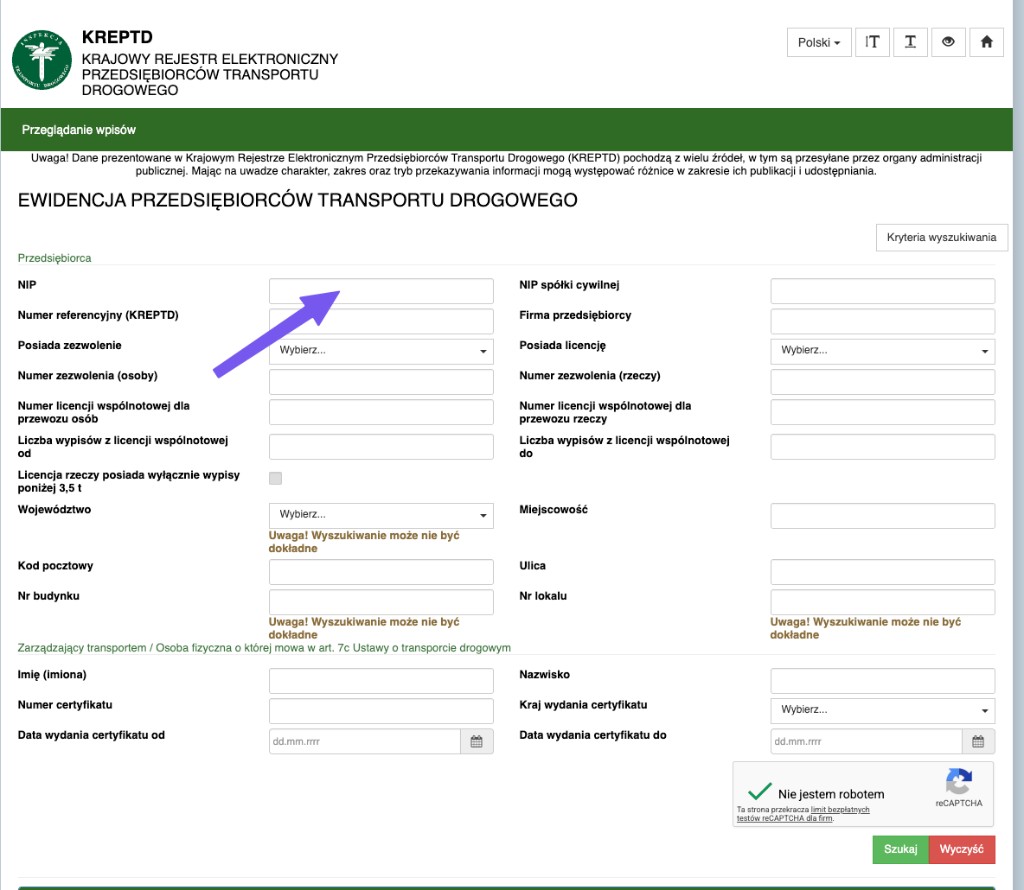Image resolution: width=1024 pixels, height=890 pixels.
Task: Open calendar for certificate issue date from
Action: tap(477, 741)
